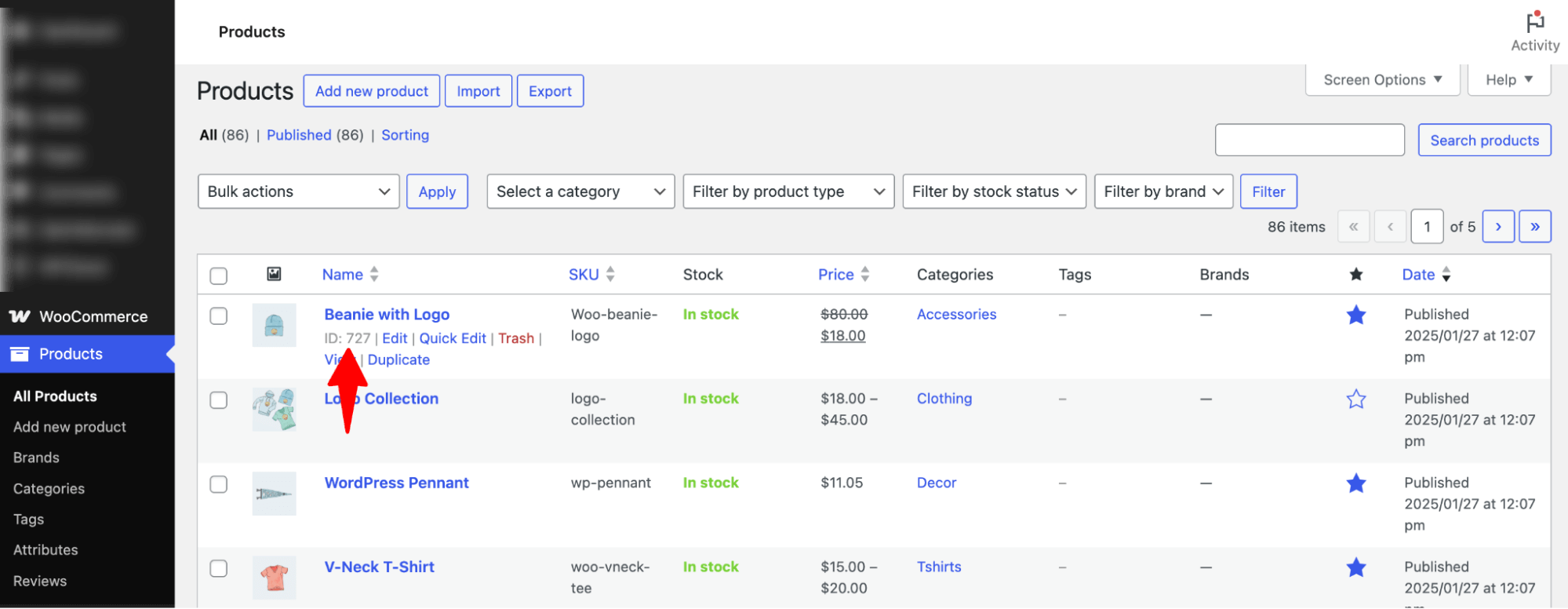
Task: Select Logo Collection row checkbox
Action: click(x=219, y=399)
